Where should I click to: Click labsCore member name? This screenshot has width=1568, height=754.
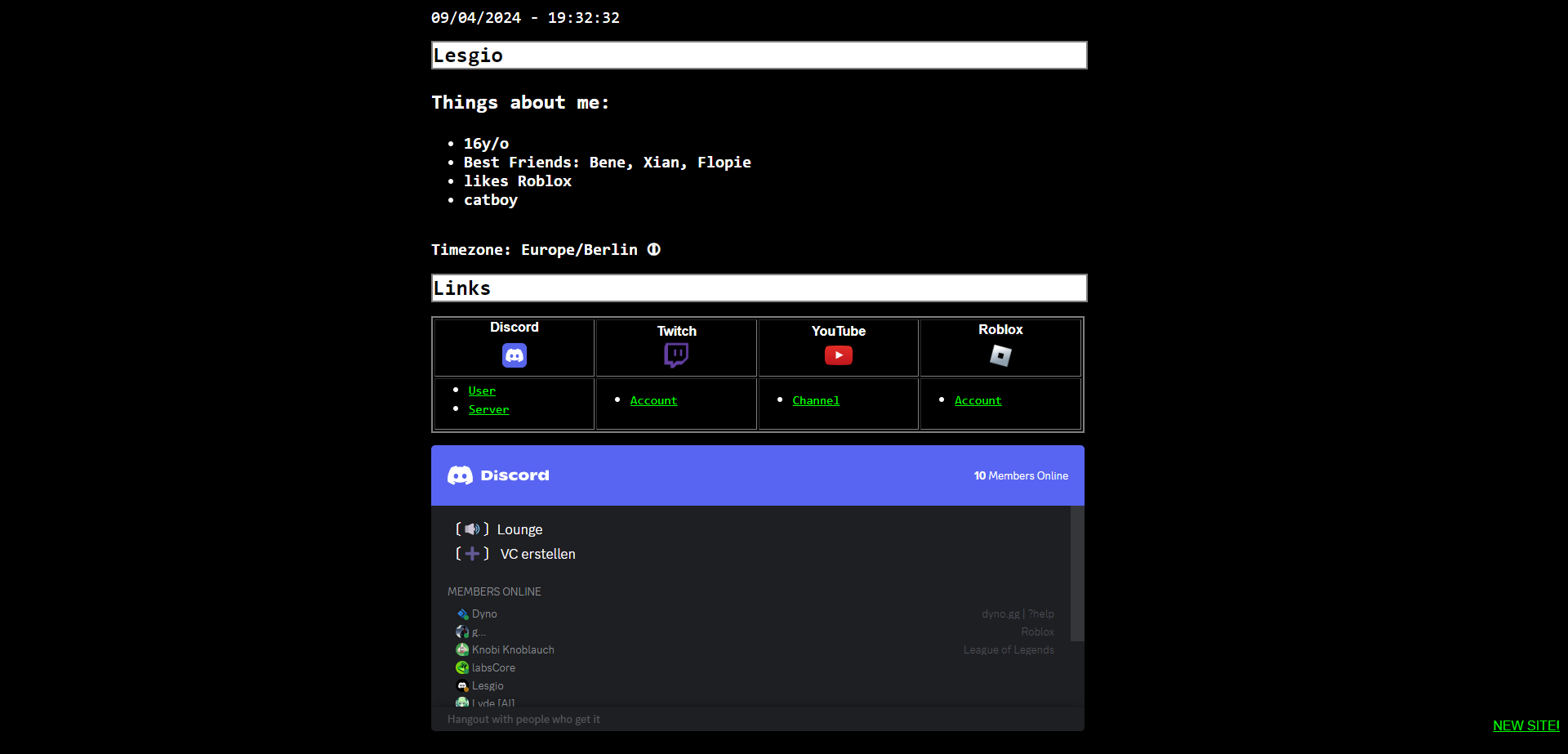[x=493, y=668]
